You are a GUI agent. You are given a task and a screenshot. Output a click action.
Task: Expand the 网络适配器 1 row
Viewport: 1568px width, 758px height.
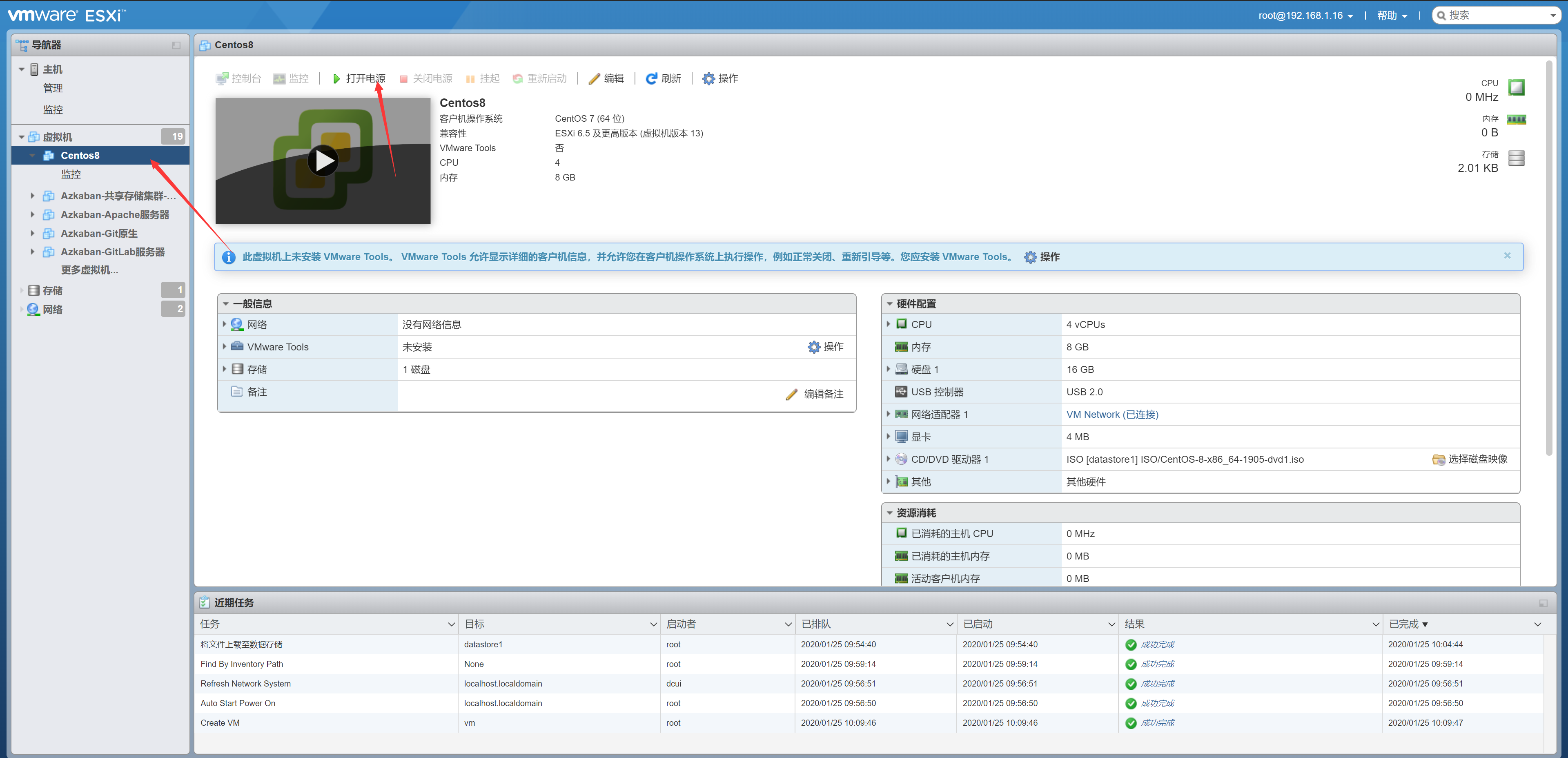(x=888, y=414)
